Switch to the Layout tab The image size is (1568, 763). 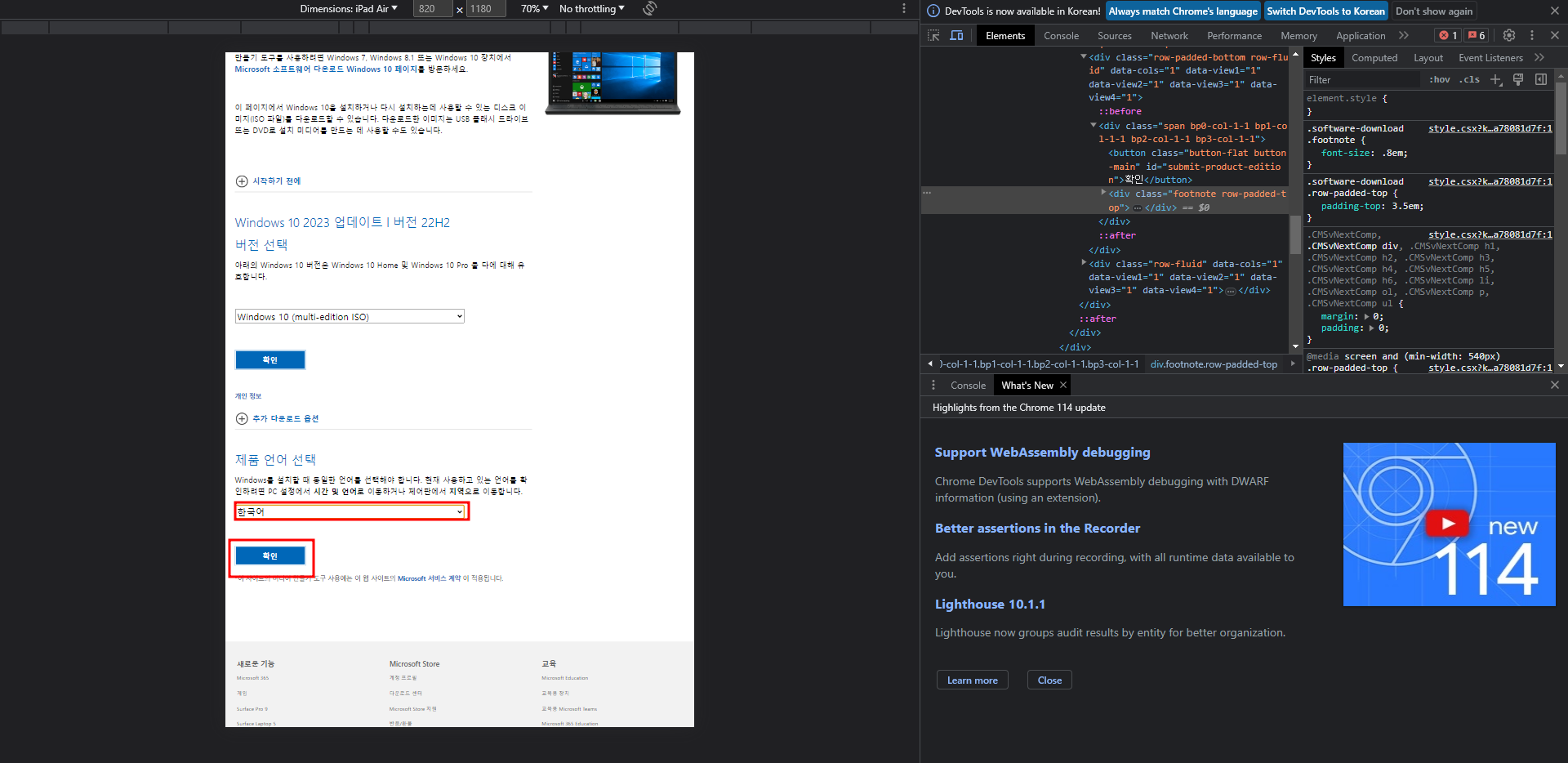point(1428,57)
